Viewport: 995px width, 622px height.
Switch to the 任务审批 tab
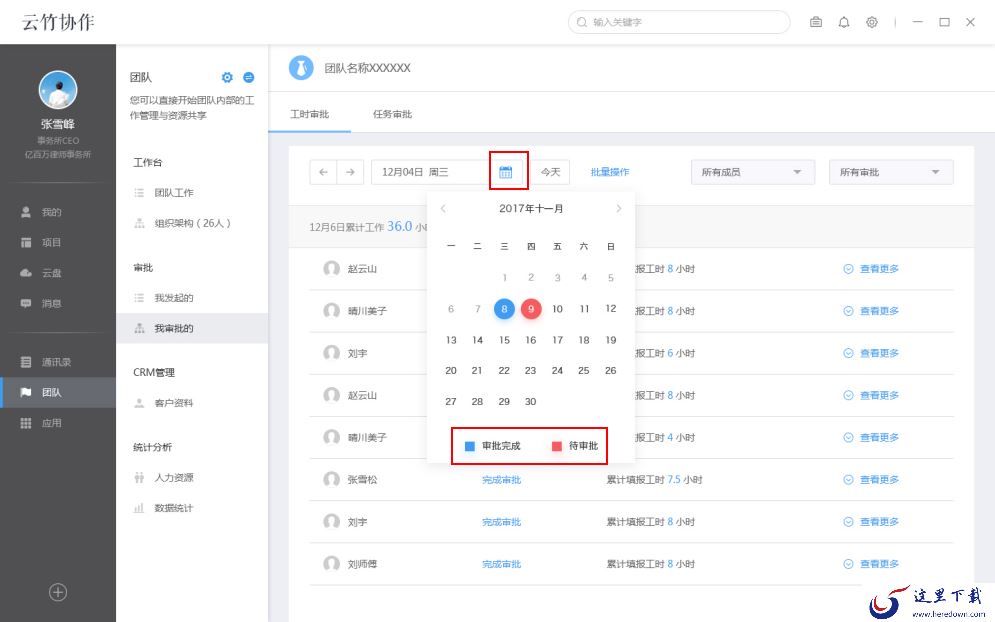(392, 114)
